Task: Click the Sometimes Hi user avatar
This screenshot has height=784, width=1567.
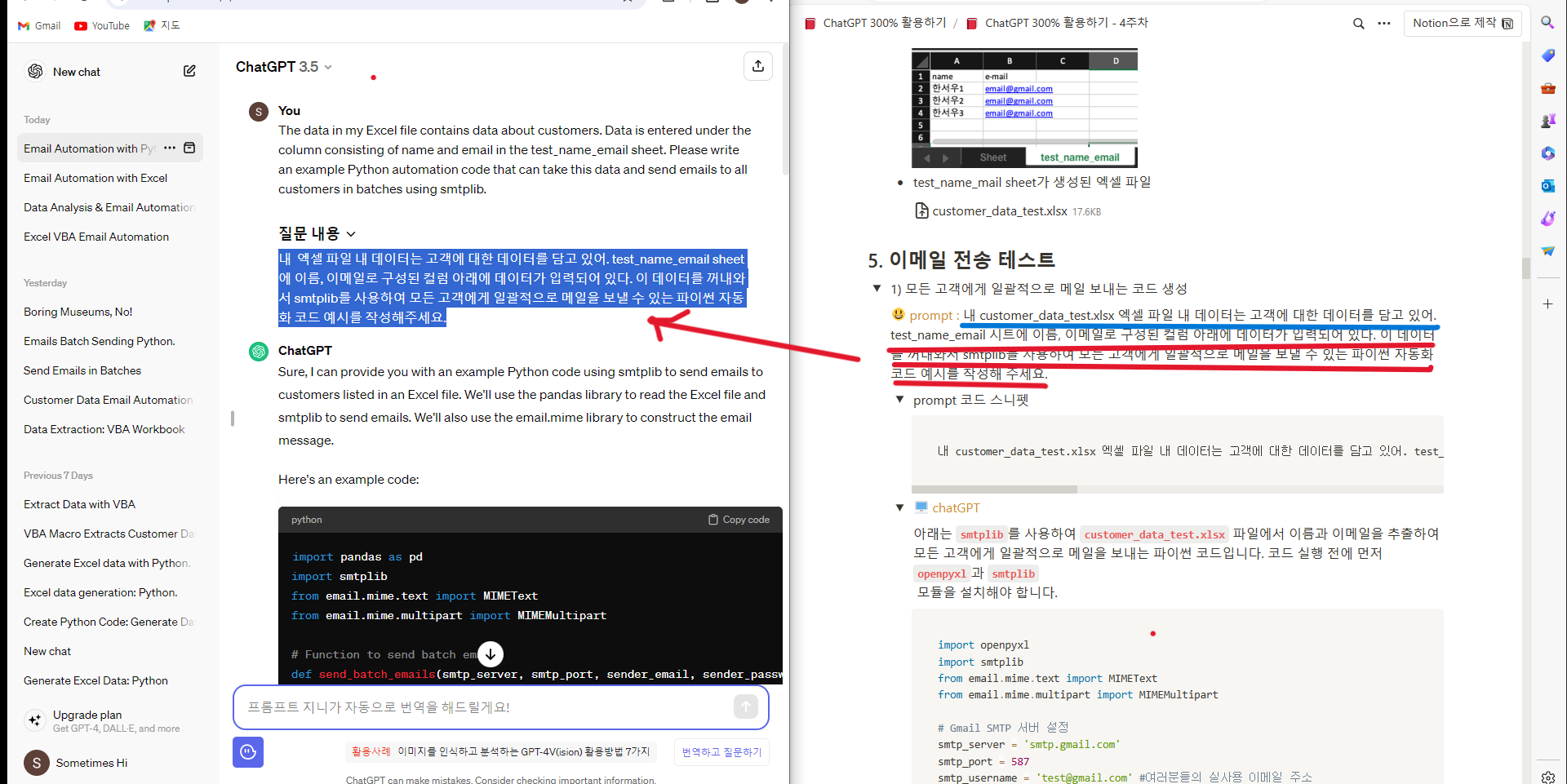Action: (36, 763)
